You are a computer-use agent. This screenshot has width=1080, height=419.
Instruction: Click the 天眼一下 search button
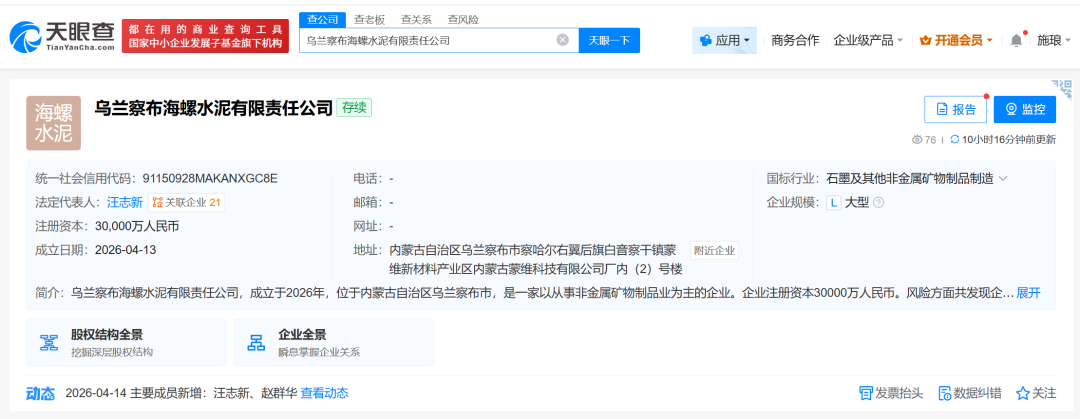point(610,40)
